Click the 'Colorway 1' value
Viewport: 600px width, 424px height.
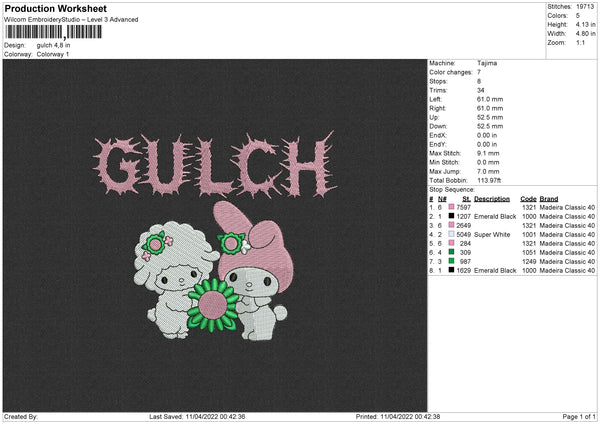53,54
